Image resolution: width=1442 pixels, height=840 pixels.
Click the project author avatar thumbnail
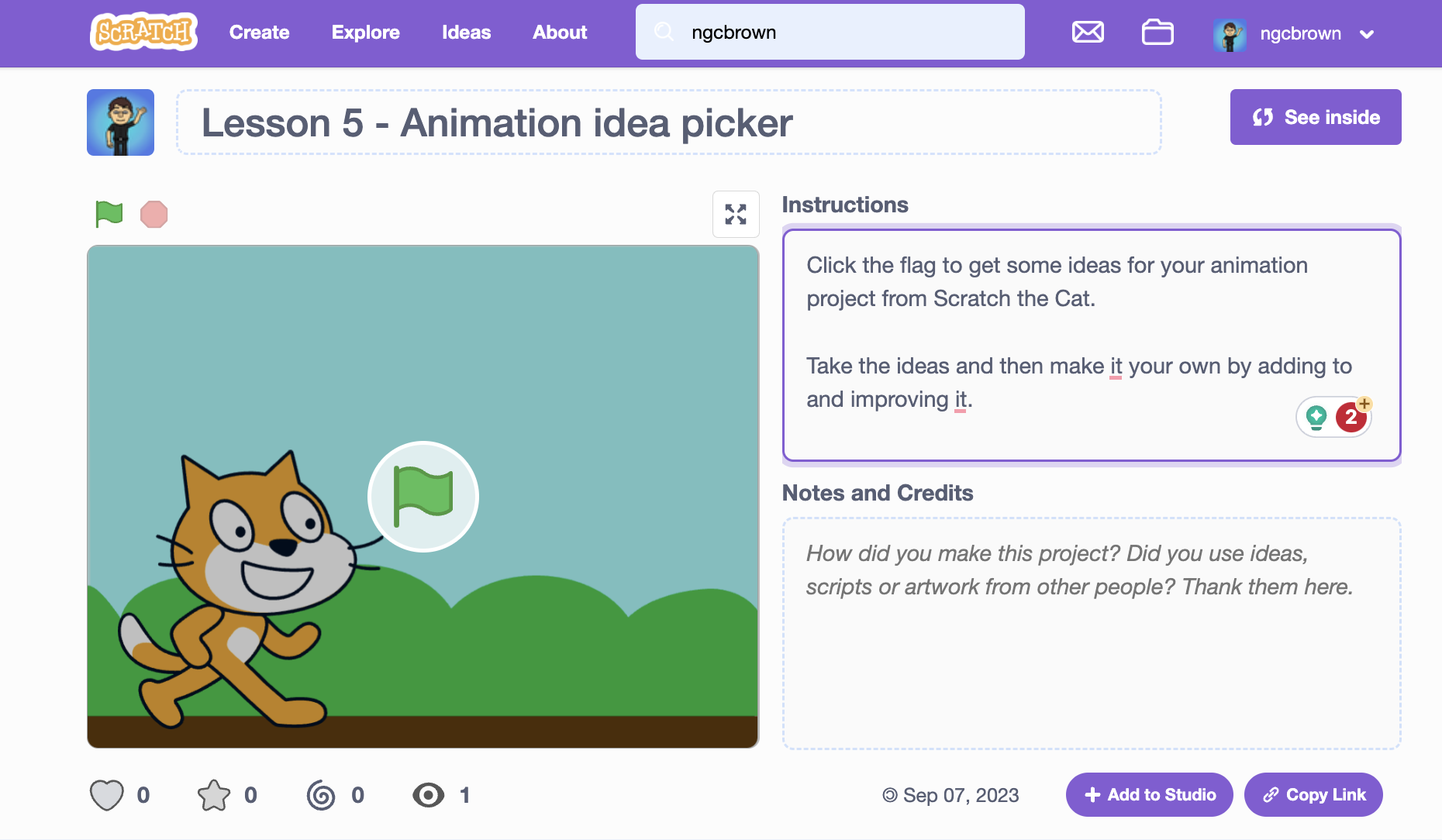(120, 122)
